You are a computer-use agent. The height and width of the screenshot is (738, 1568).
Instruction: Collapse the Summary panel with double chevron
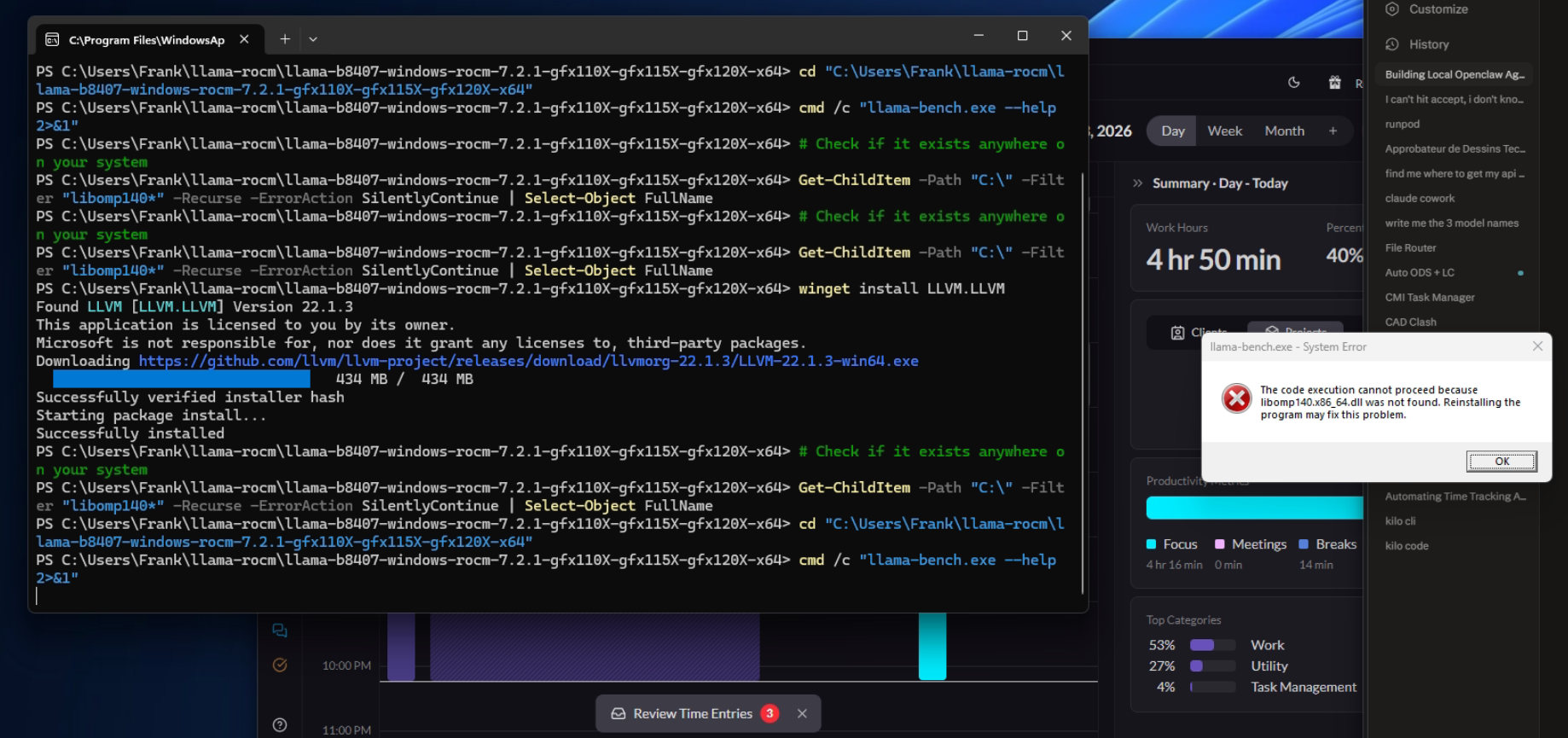click(1137, 183)
